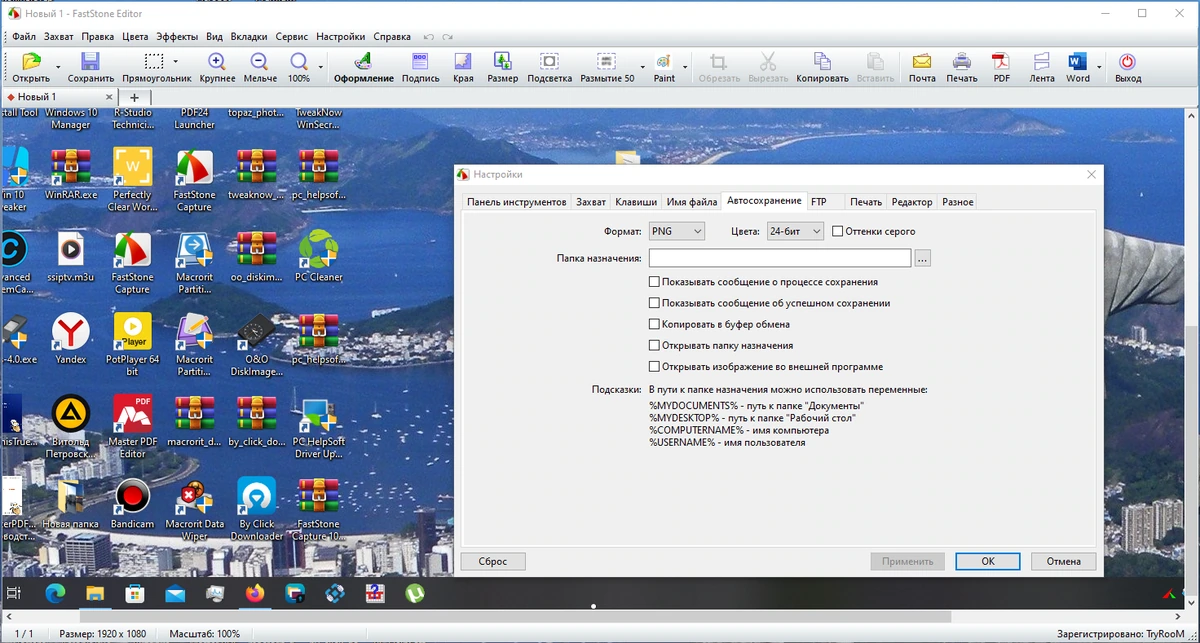Activate the Подсветка spotlight tool
Screen dimensions: 1200x643
[549, 67]
